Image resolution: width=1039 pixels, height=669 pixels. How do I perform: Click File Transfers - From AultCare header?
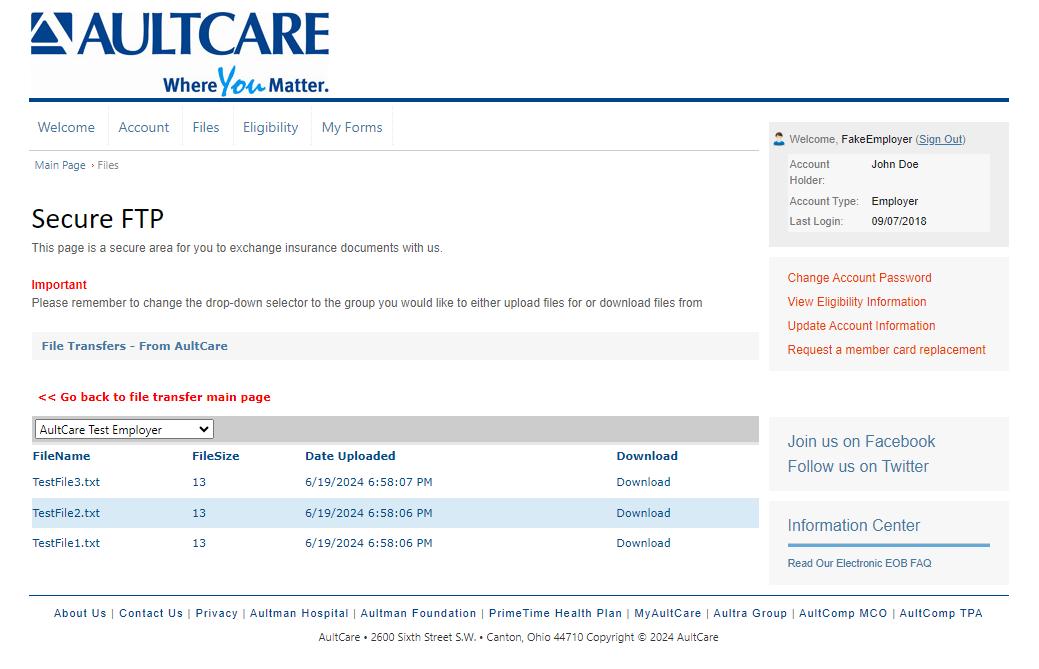click(x=135, y=346)
